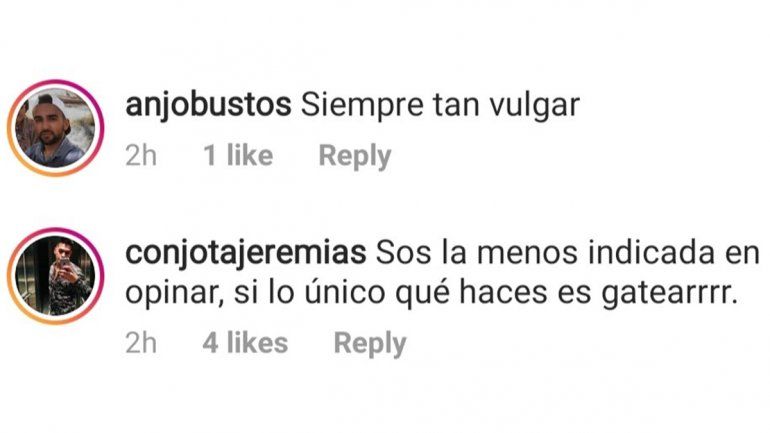Select the 'Siempre tan vulgar' comment text
The height and width of the screenshot is (433, 770).
click(440, 106)
